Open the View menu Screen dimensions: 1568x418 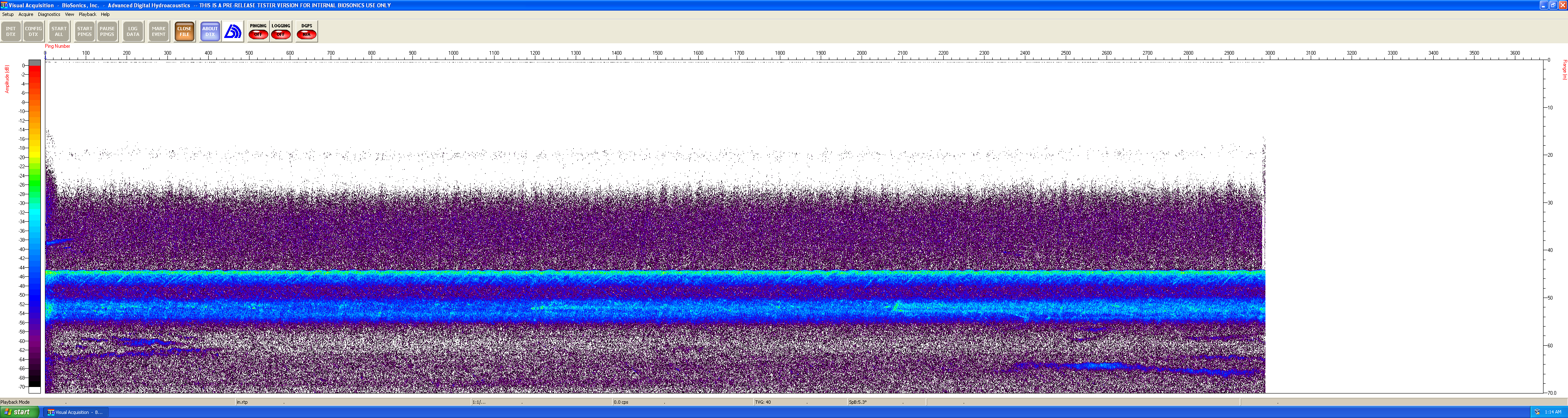tap(69, 14)
